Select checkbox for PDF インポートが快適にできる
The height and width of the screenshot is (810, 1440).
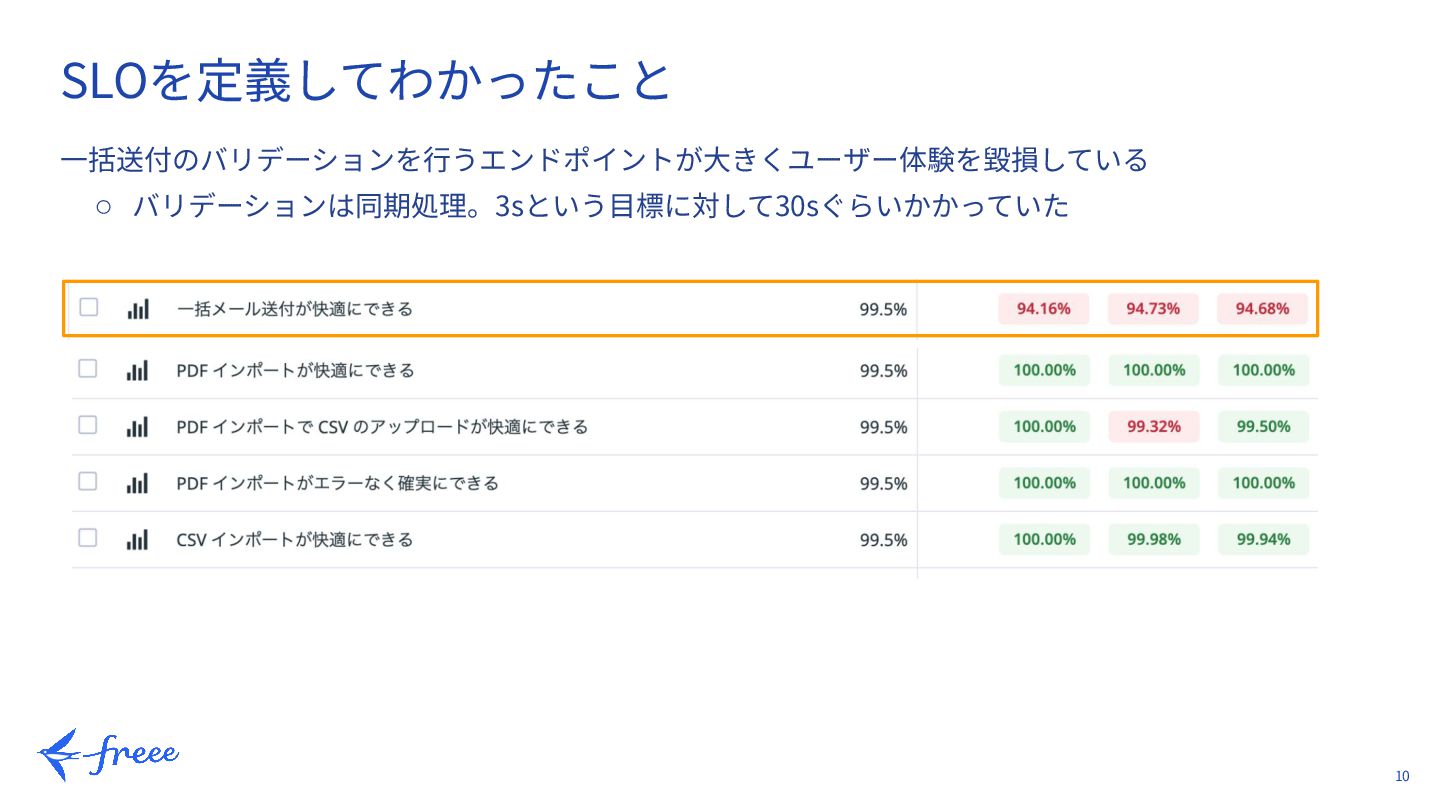click(x=88, y=369)
